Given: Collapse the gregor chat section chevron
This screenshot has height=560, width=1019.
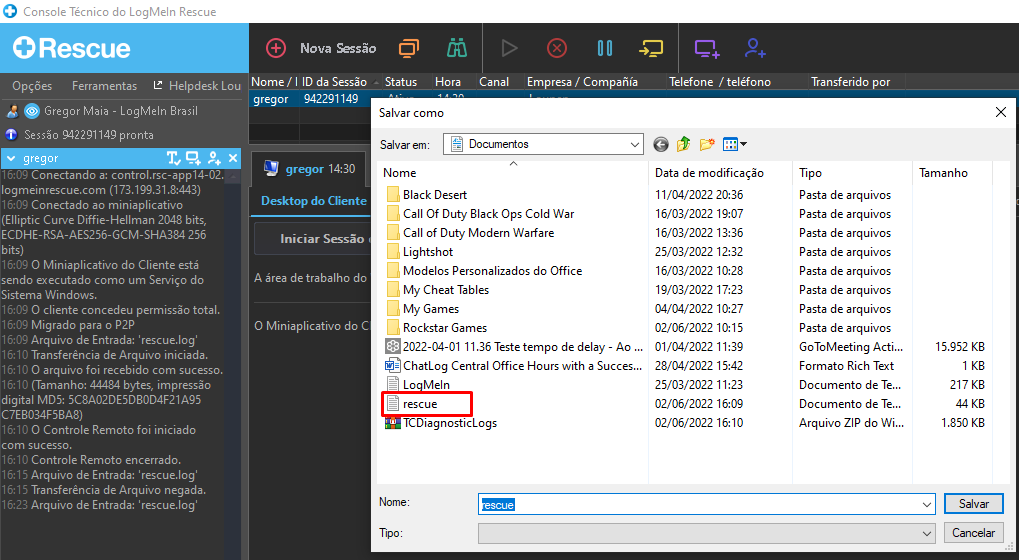Looking at the screenshot, I should coord(11,158).
